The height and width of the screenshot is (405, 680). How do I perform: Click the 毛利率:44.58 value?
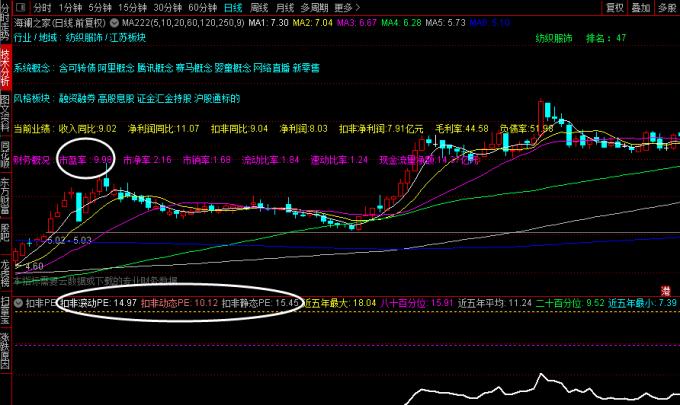tap(462, 129)
